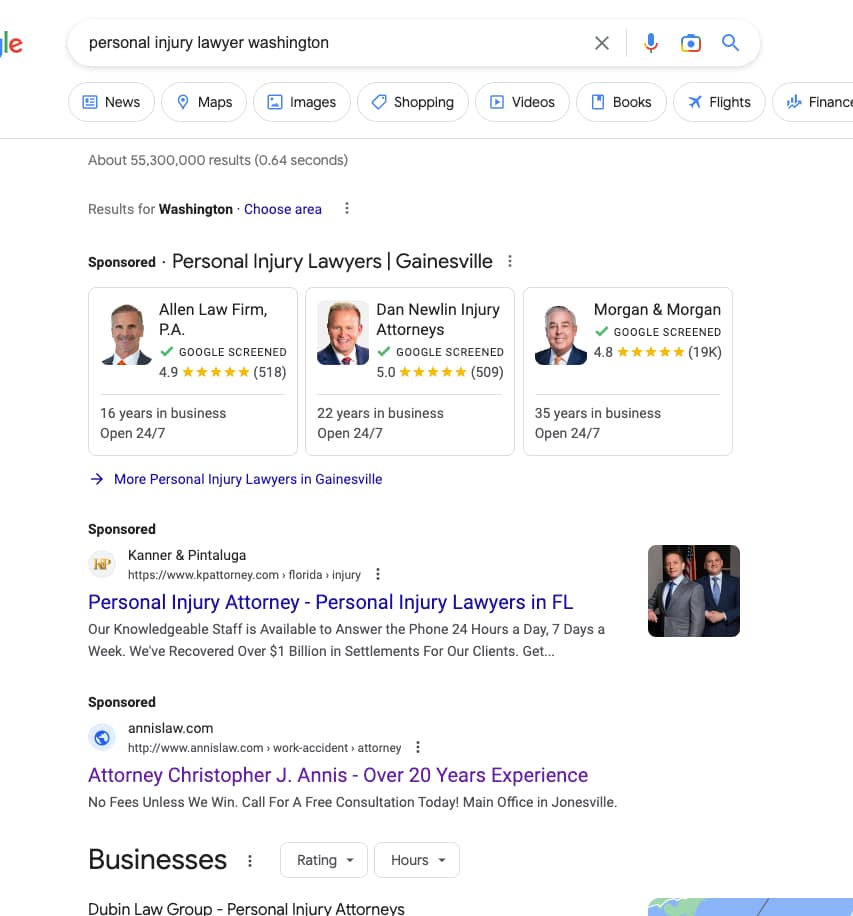Open three-dot menu beside the Gainesville sponsored heading

[x=510, y=261]
